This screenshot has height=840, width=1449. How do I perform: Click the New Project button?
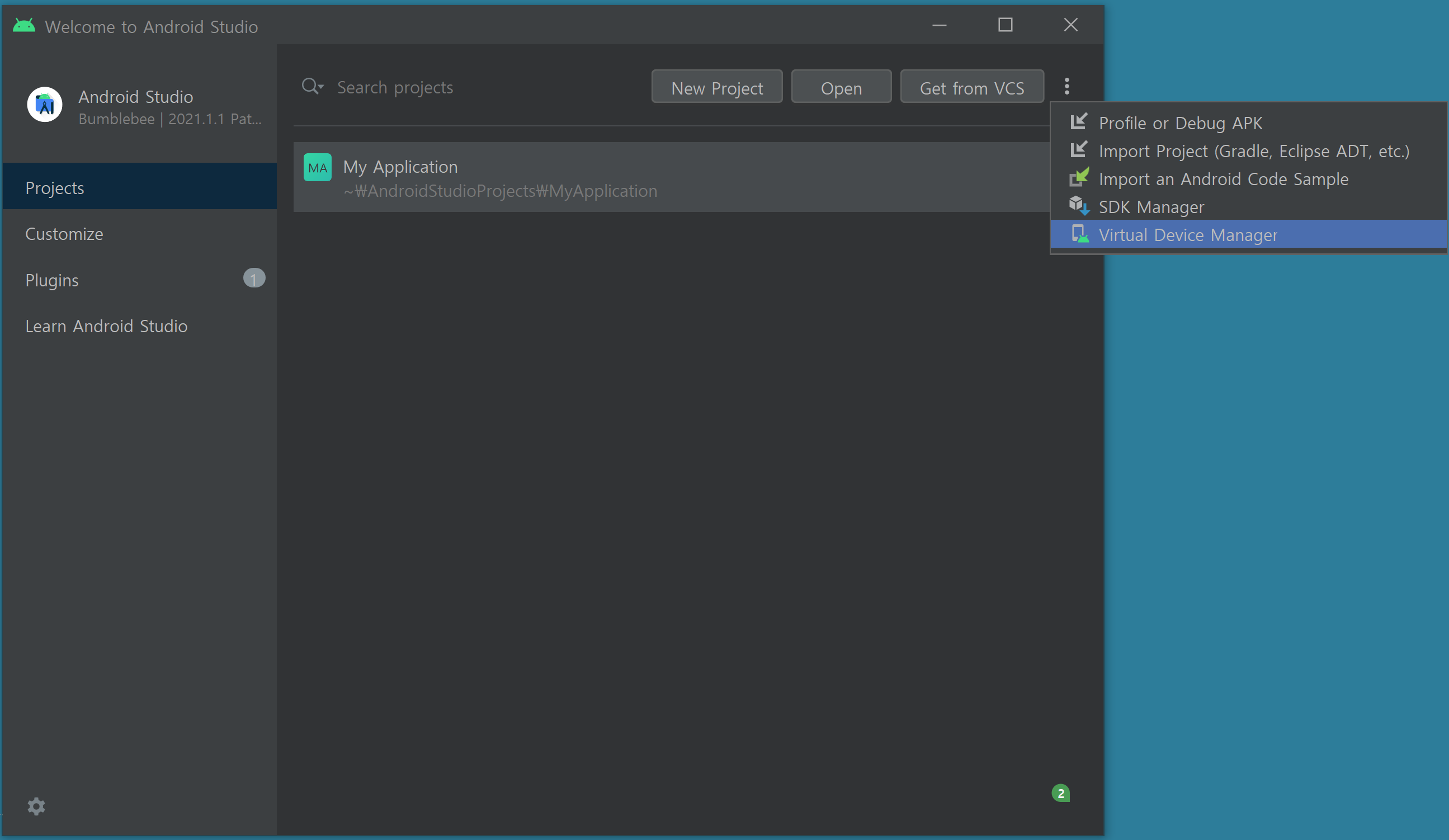(716, 87)
